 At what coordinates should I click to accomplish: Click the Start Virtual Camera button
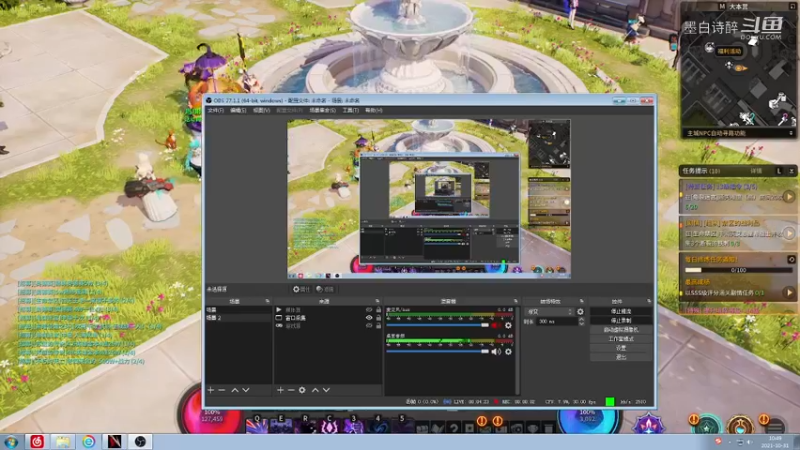621,330
